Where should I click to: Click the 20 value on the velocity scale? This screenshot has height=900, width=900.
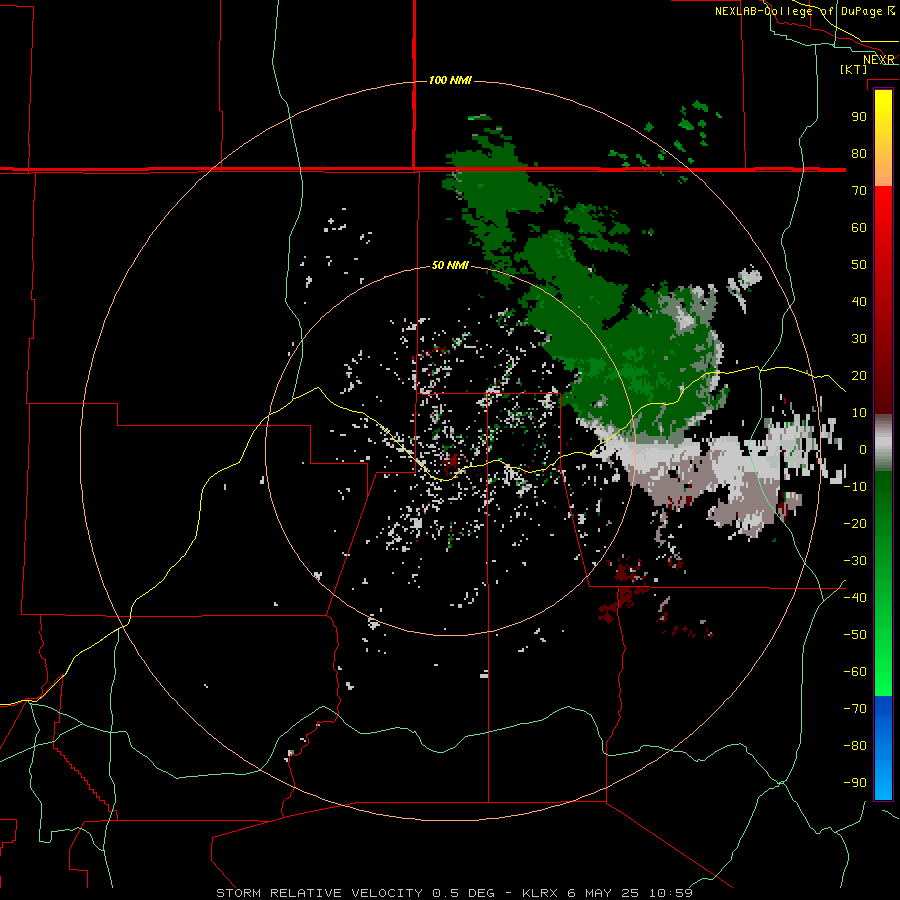(859, 376)
